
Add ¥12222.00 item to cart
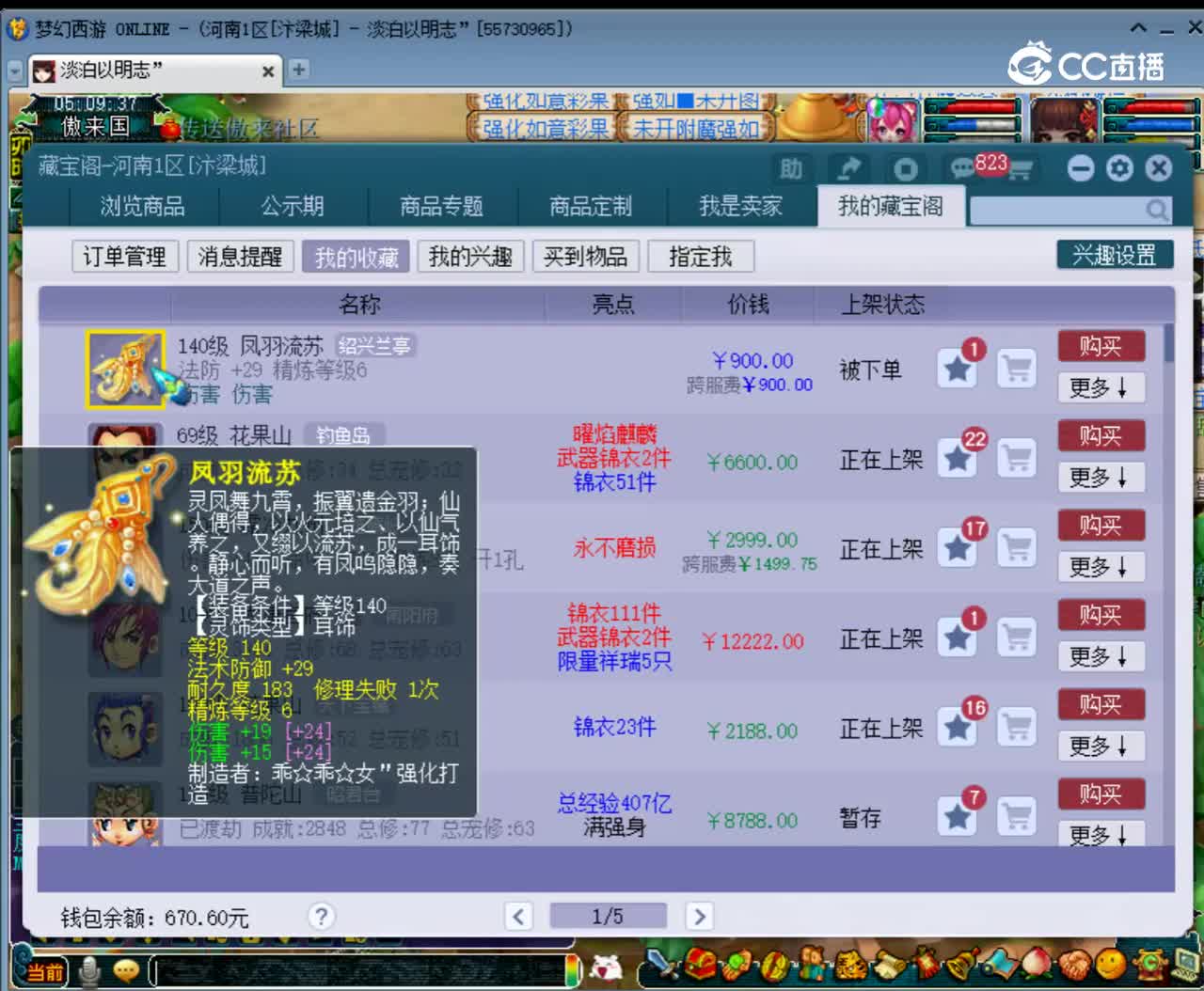(x=1017, y=637)
